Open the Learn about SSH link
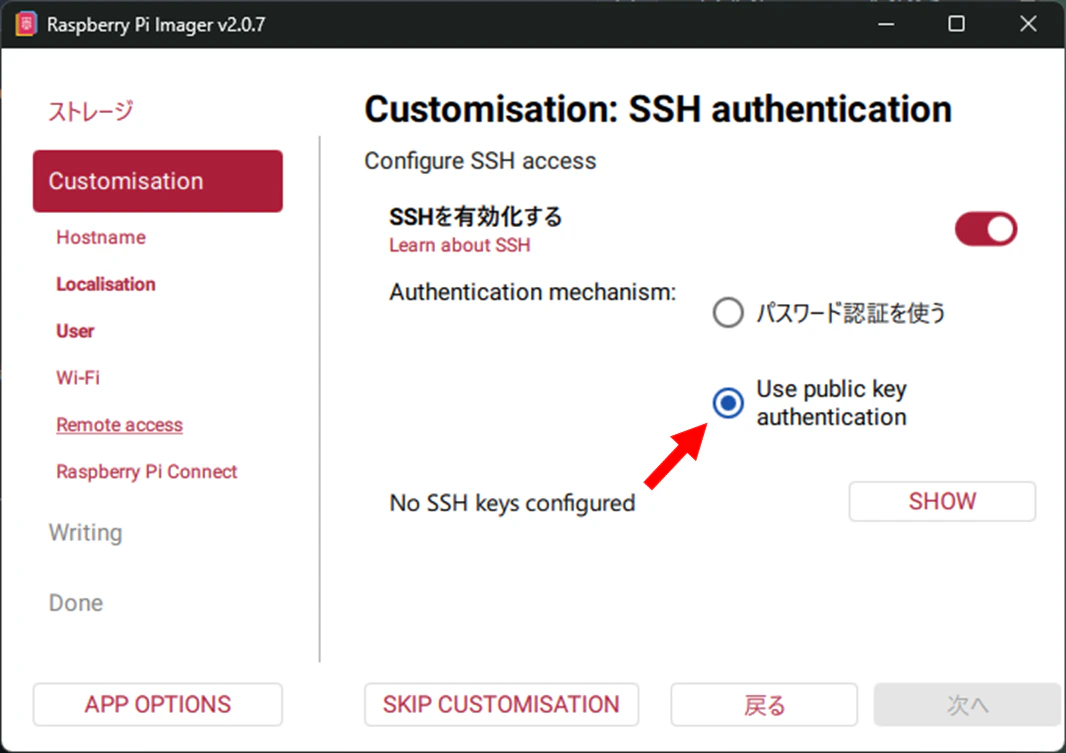Screen dimensions: 1066x753 point(460,245)
